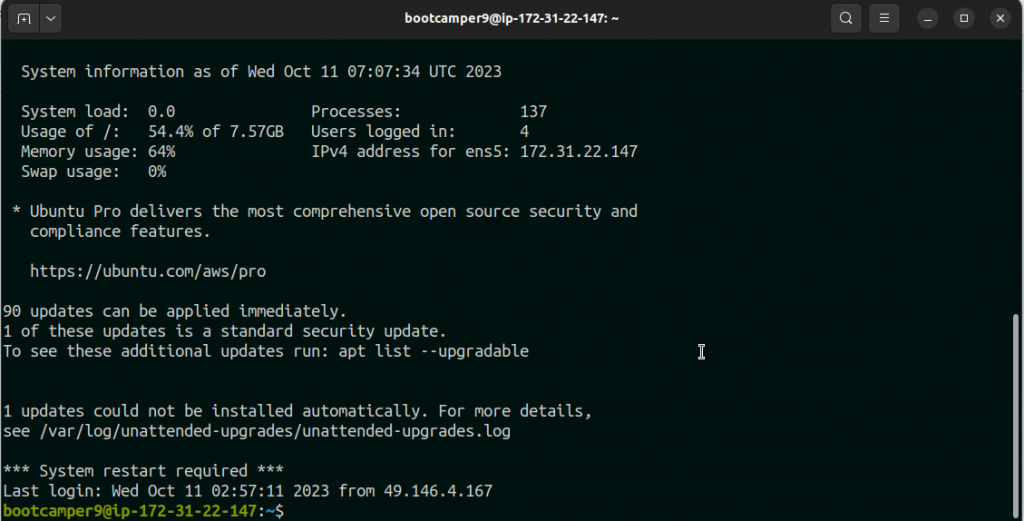Viewport: 1024px width, 521px height.
Task: Open the https://ubuntu.com/aws/pro link
Action: pyautogui.click(x=148, y=271)
